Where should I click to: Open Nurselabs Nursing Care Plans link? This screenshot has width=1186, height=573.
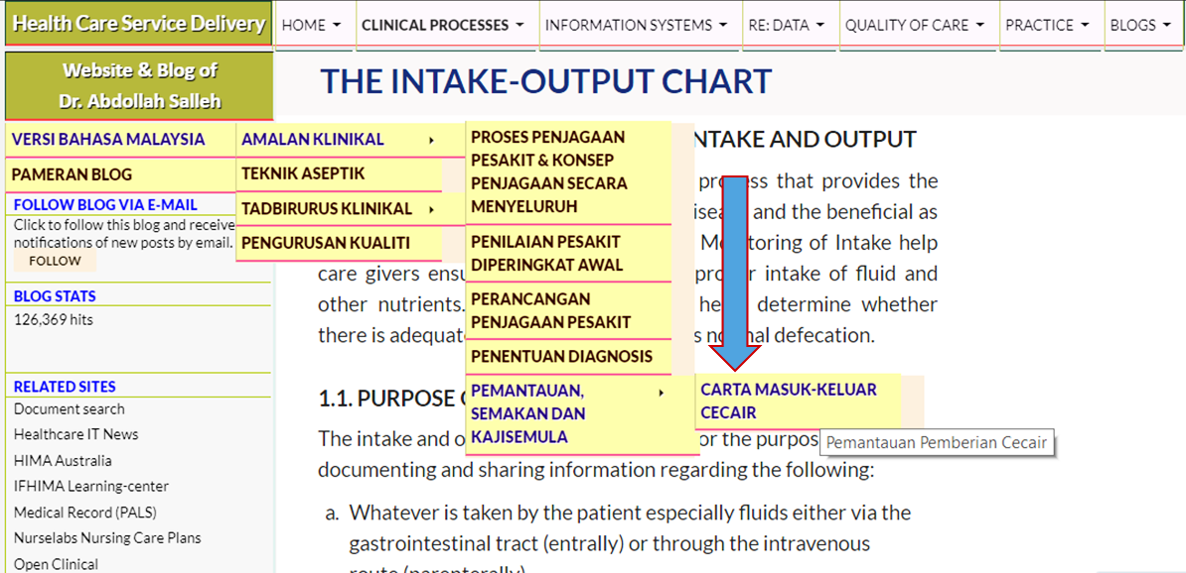(107, 538)
